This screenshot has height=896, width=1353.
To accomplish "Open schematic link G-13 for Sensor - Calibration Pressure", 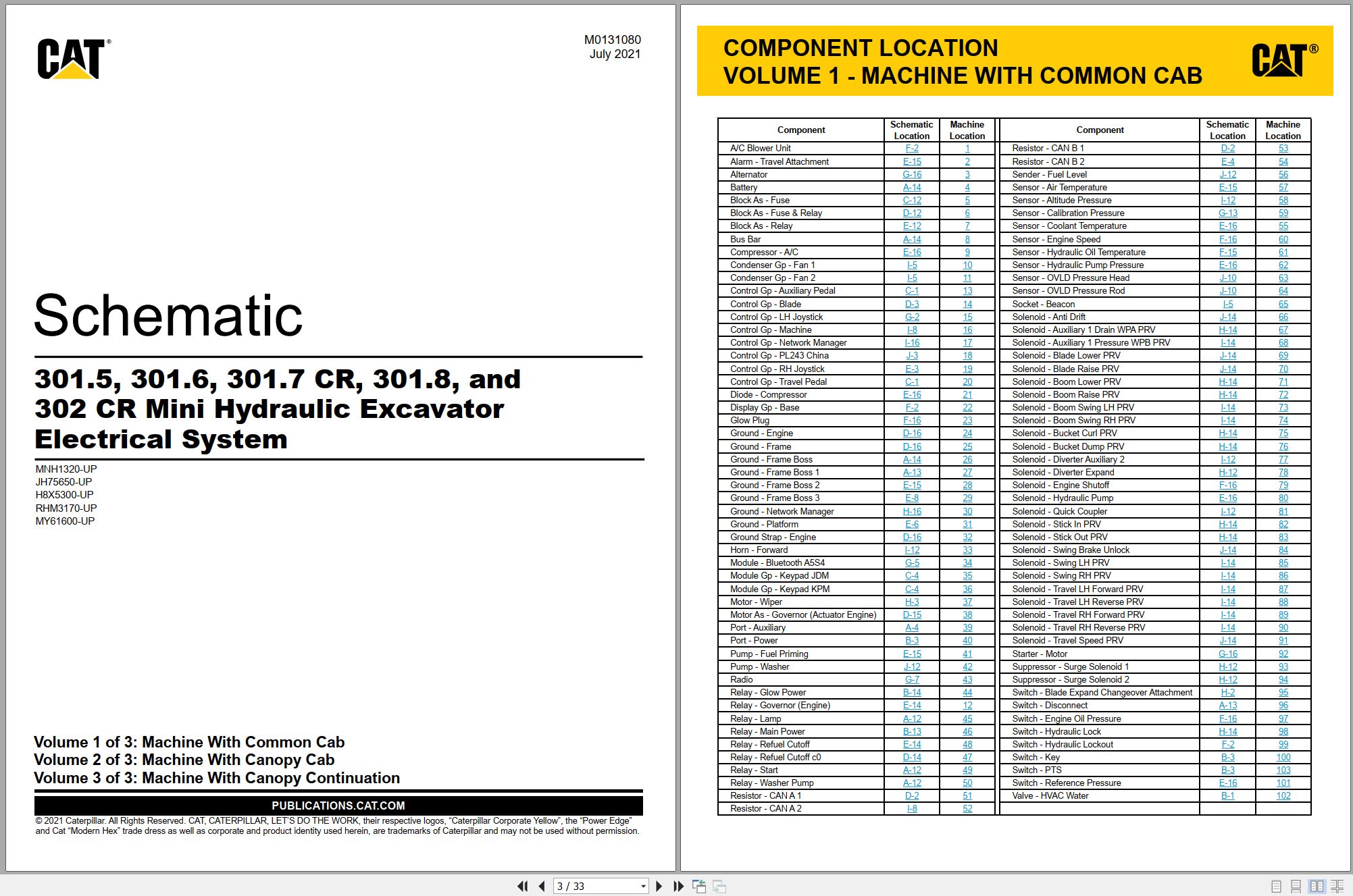I will [x=1227, y=213].
